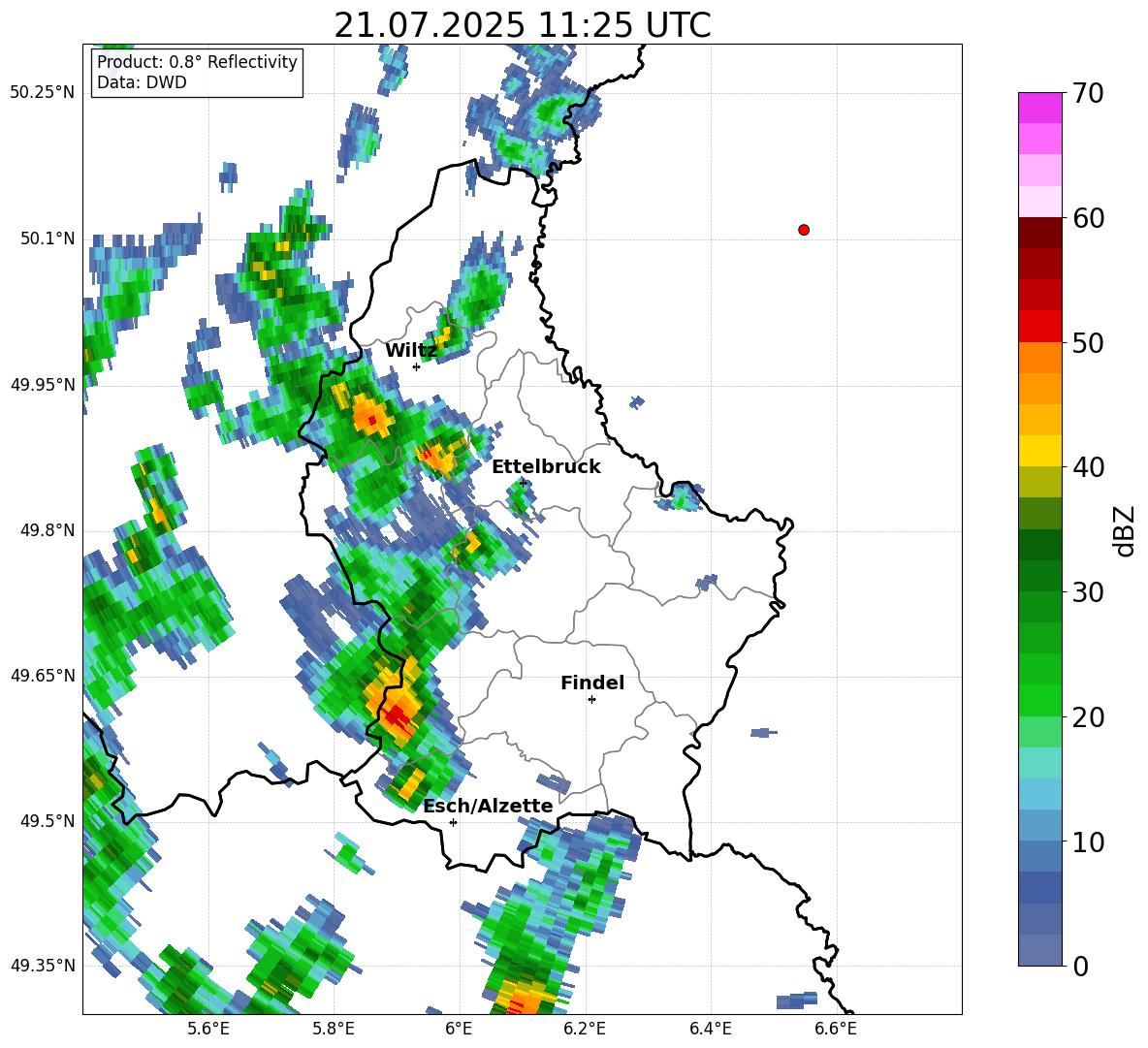Click the yellow swatch just above 40 dBZ
This screenshot has width=1148, height=1048.
[x=1039, y=452]
